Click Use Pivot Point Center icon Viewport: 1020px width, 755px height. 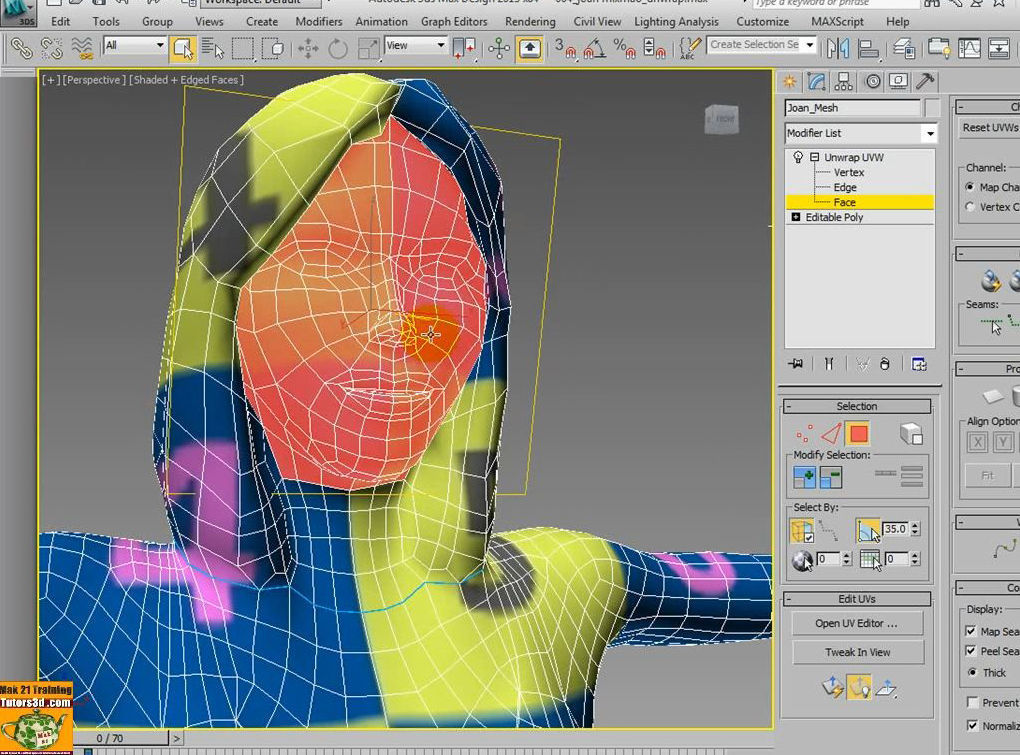pos(464,48)
